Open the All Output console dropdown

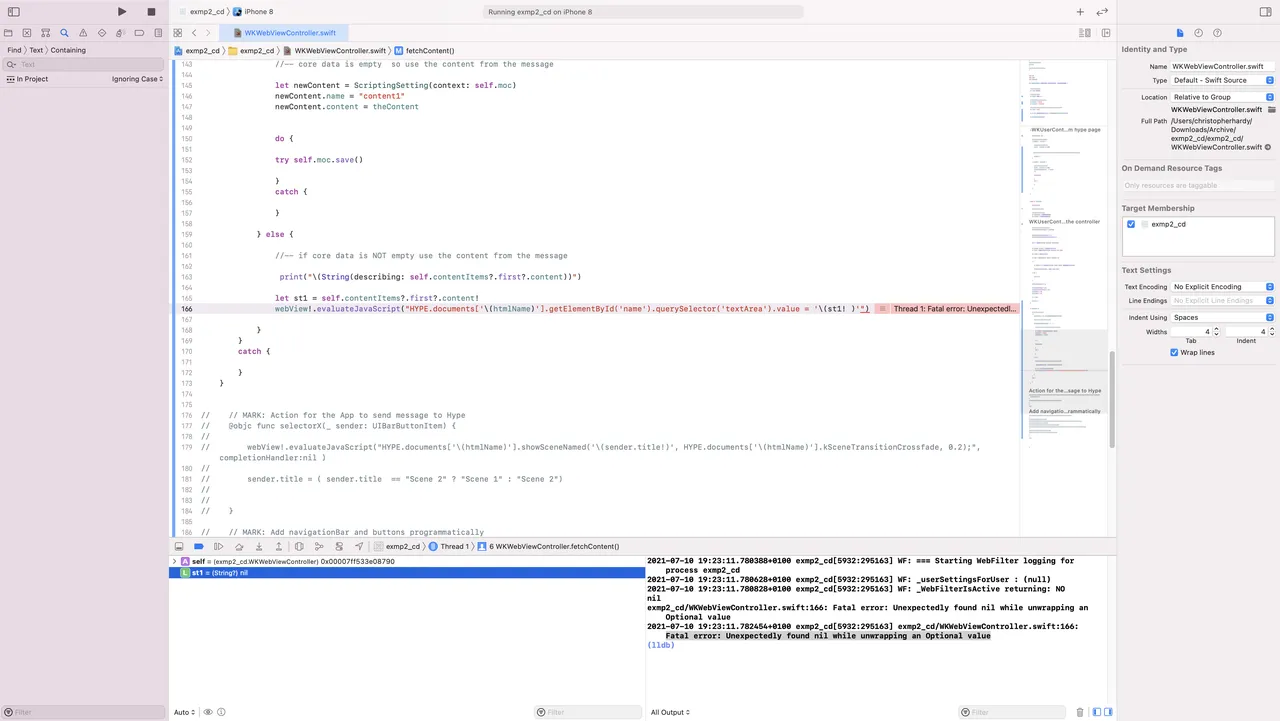(x=670, y=712)
